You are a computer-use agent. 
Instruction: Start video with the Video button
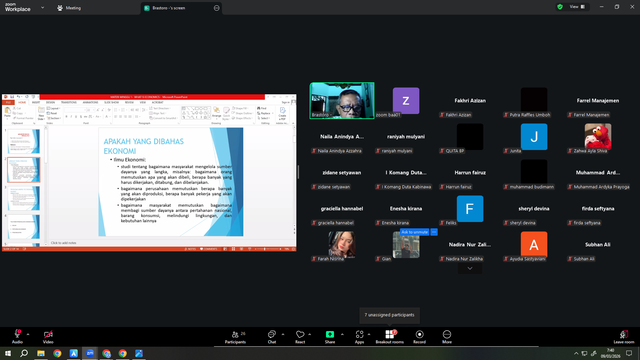[48, 336]
